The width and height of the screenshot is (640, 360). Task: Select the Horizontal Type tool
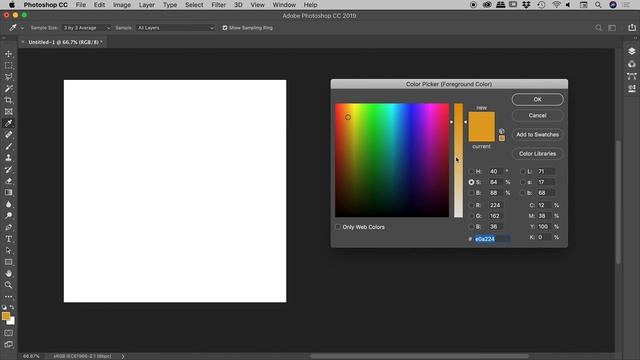[x=9, y=239]
